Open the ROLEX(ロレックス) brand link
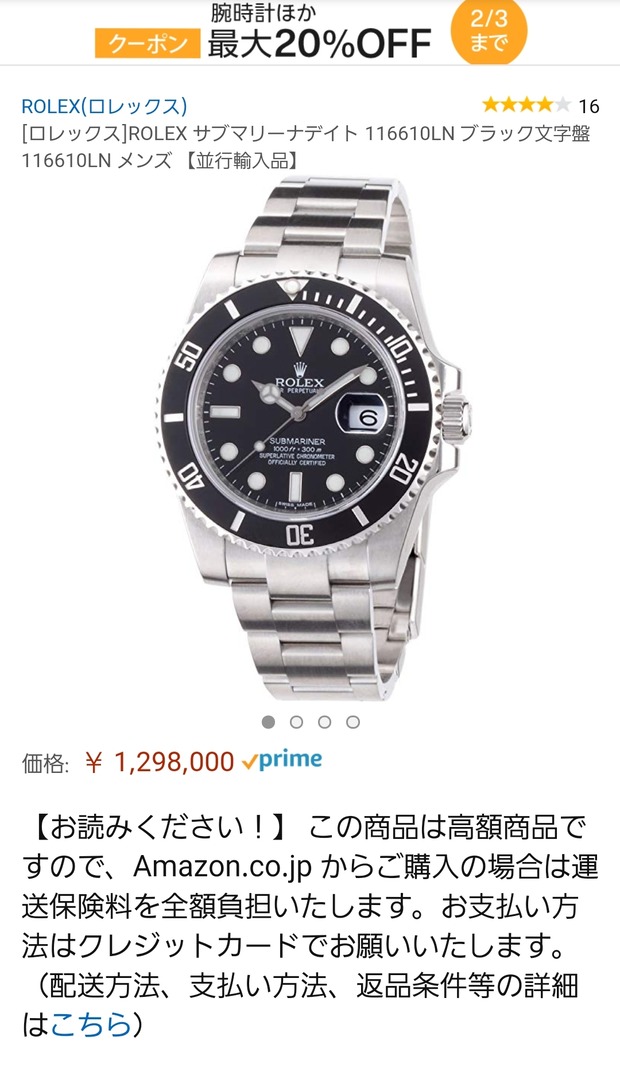This screenshot has width=620, height=1075. point(104,106)
